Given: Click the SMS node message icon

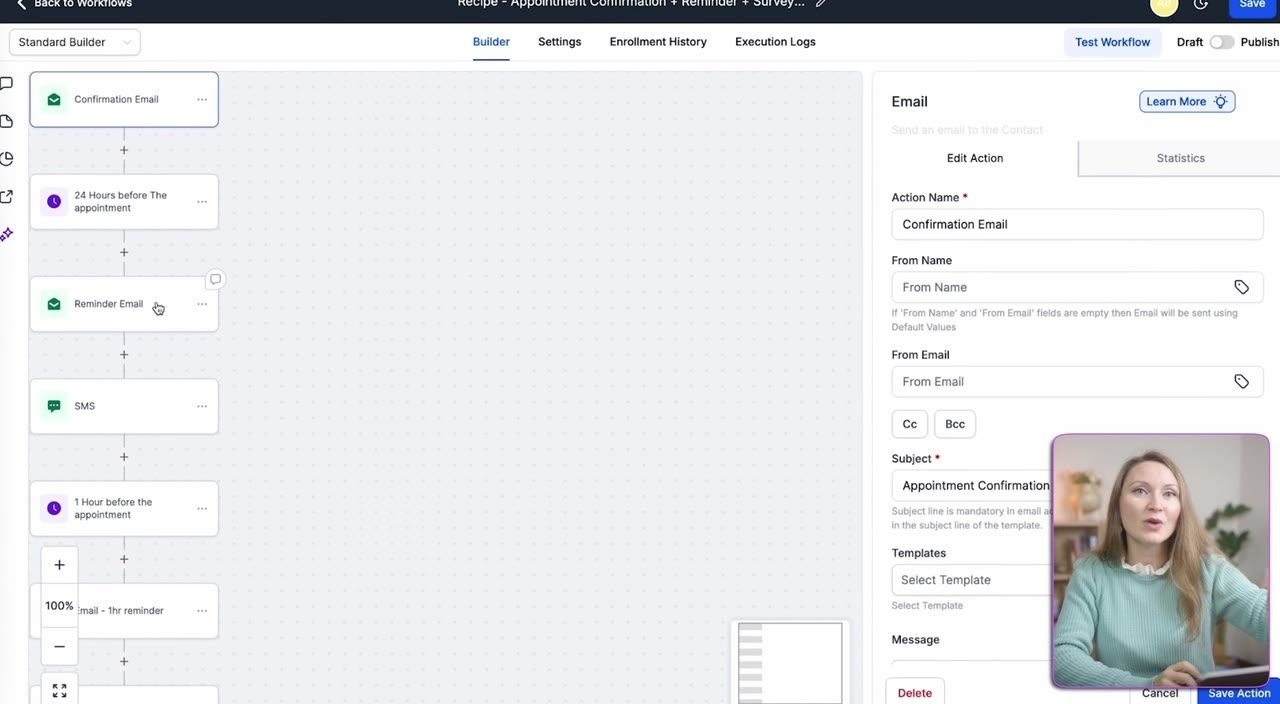Looking at the screenshot, I should 54,406.
